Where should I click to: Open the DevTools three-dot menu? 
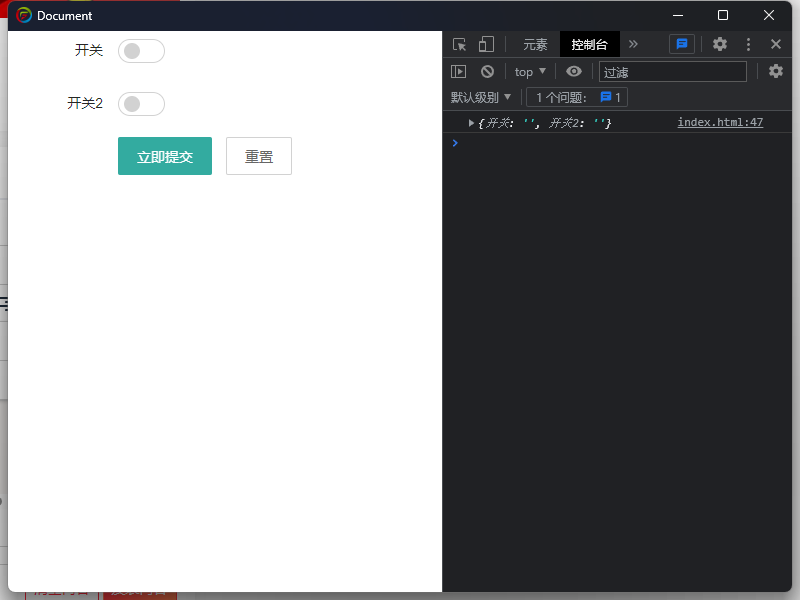(748, 44)
